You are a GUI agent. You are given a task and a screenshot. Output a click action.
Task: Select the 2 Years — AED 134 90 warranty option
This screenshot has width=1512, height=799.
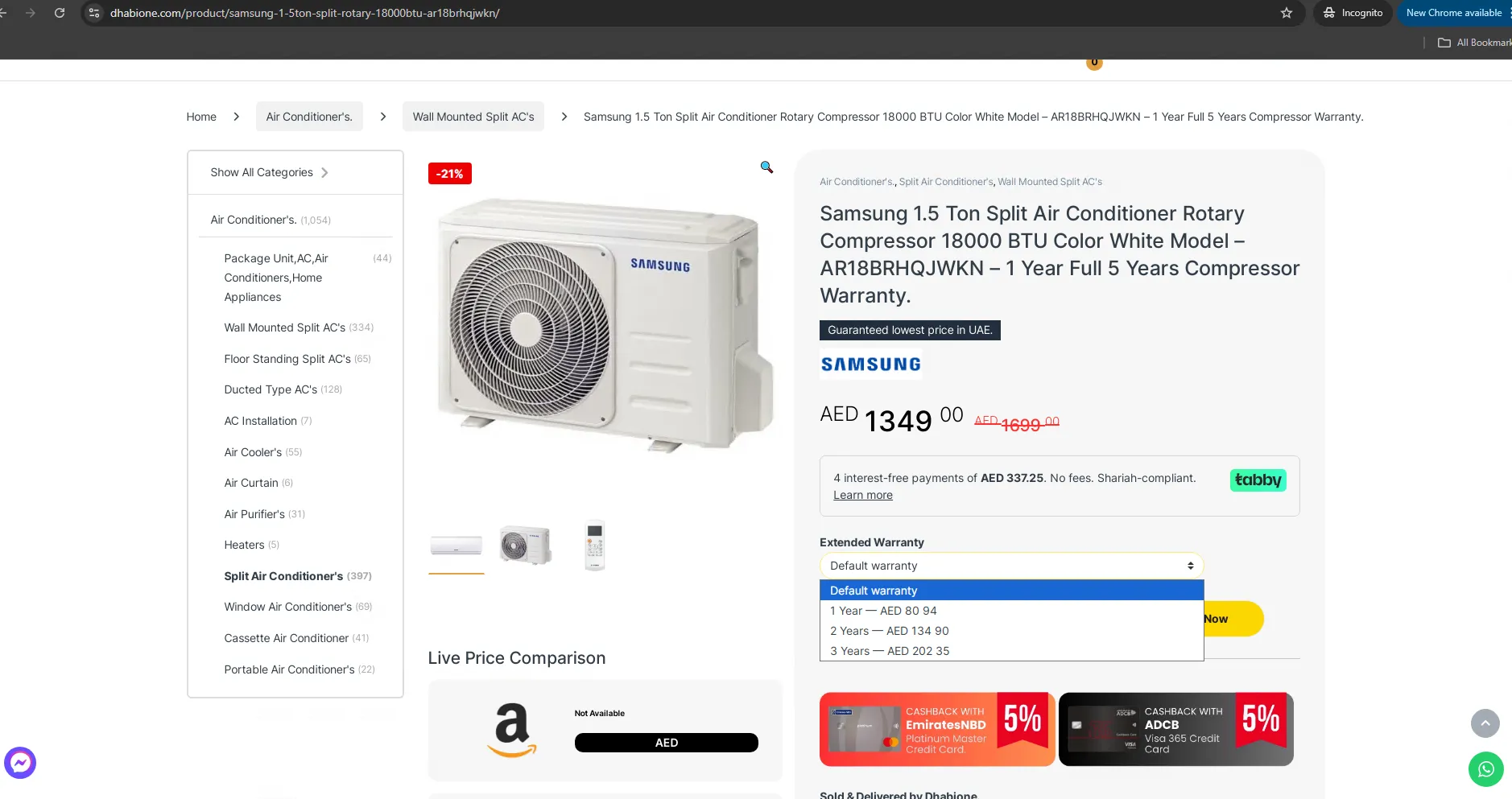tap(889, 631)
